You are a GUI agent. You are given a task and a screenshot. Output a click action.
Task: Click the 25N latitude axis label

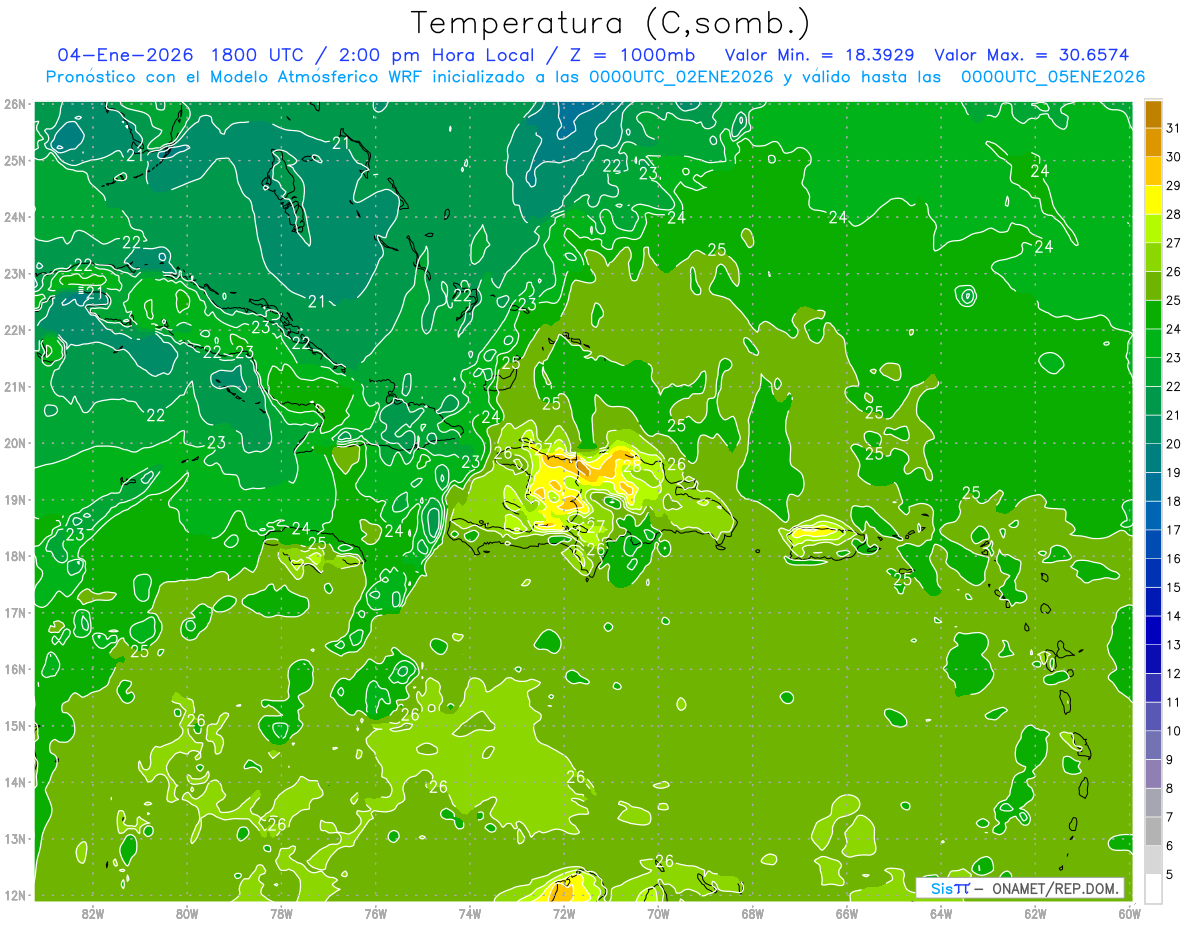point(14,160)
